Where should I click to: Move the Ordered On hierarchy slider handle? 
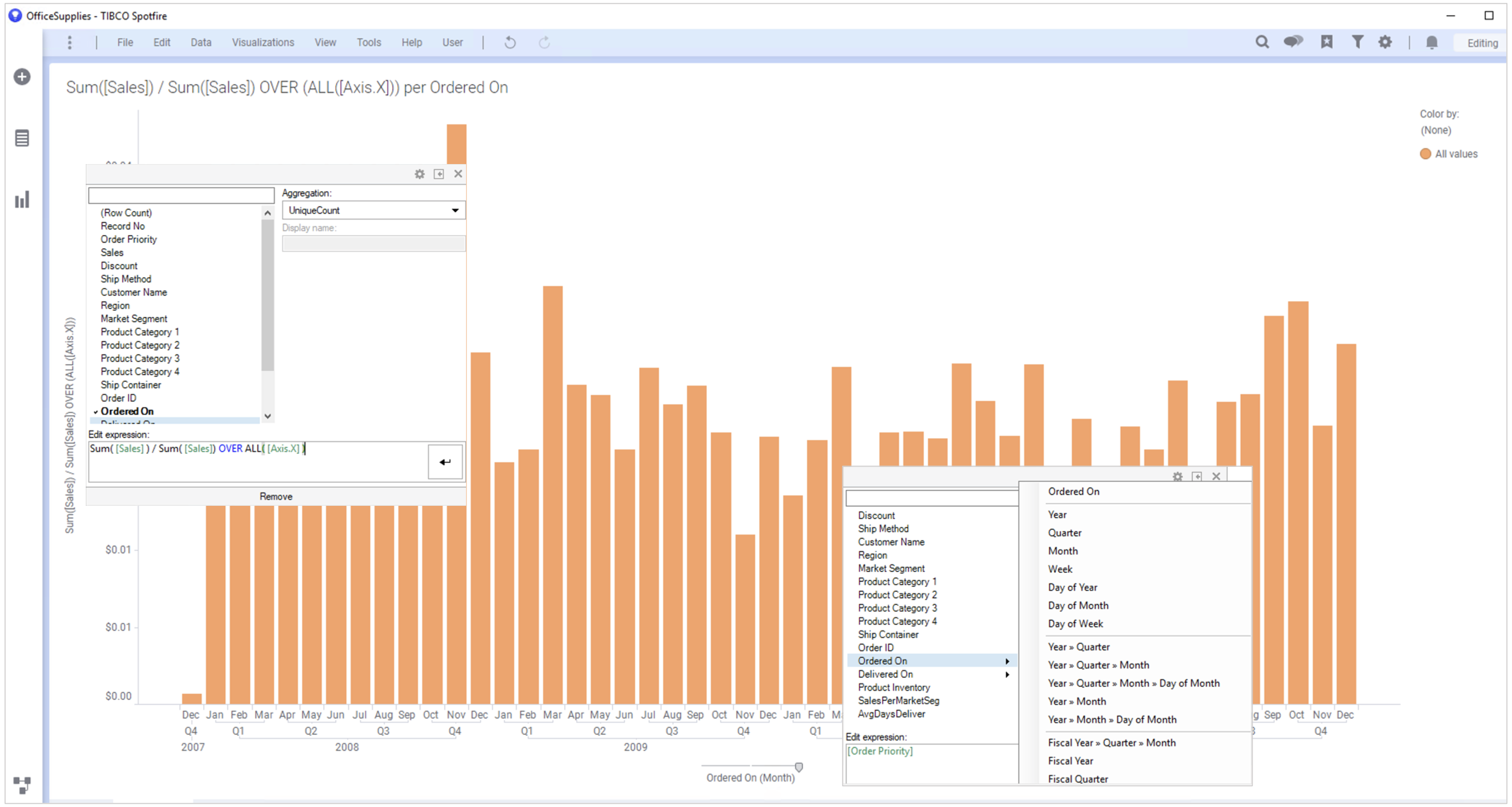click(799, 767)
